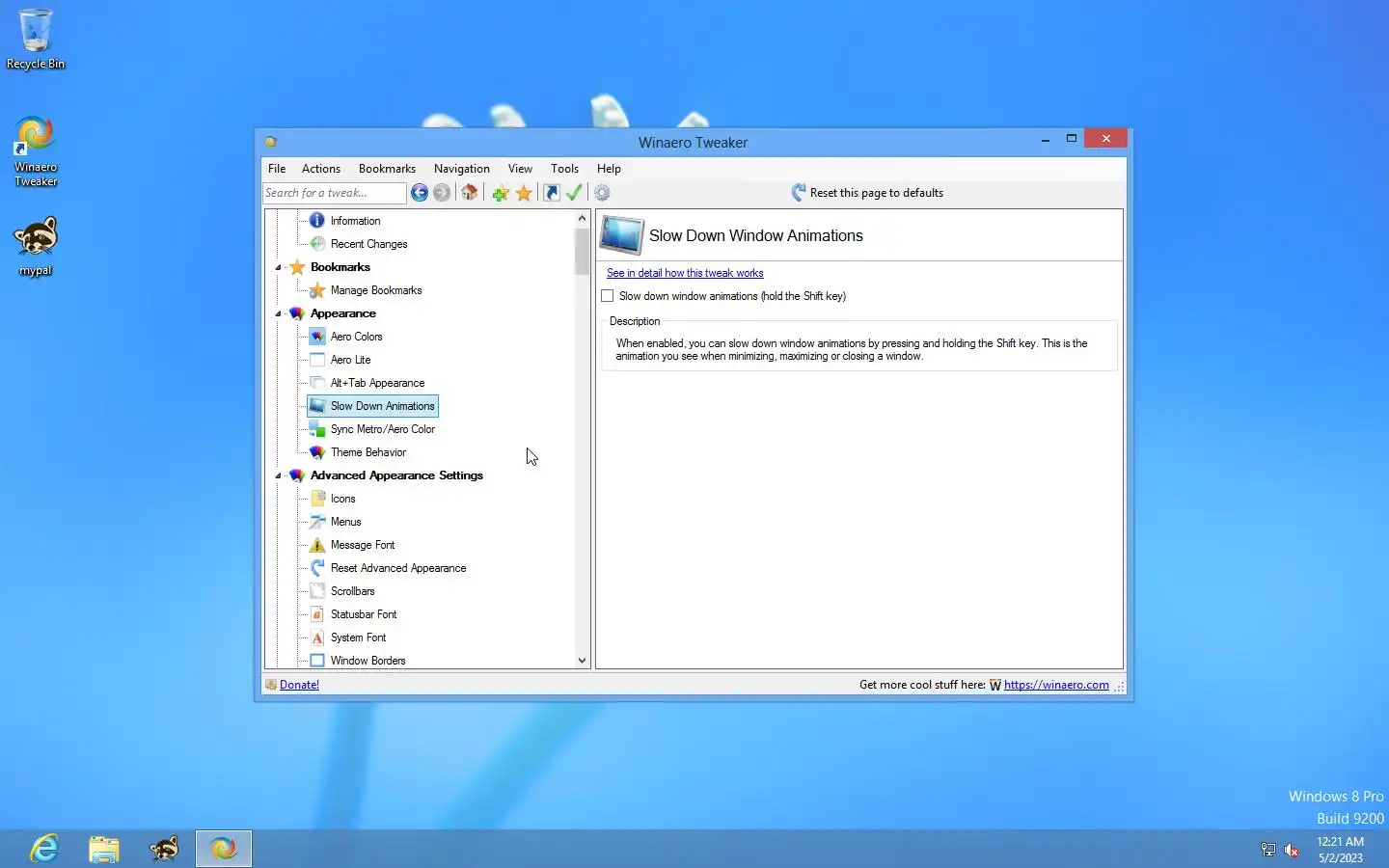This screenshot has height=868, width=1389.
Task: Click the Information tree icon
Action: (317, 221)
